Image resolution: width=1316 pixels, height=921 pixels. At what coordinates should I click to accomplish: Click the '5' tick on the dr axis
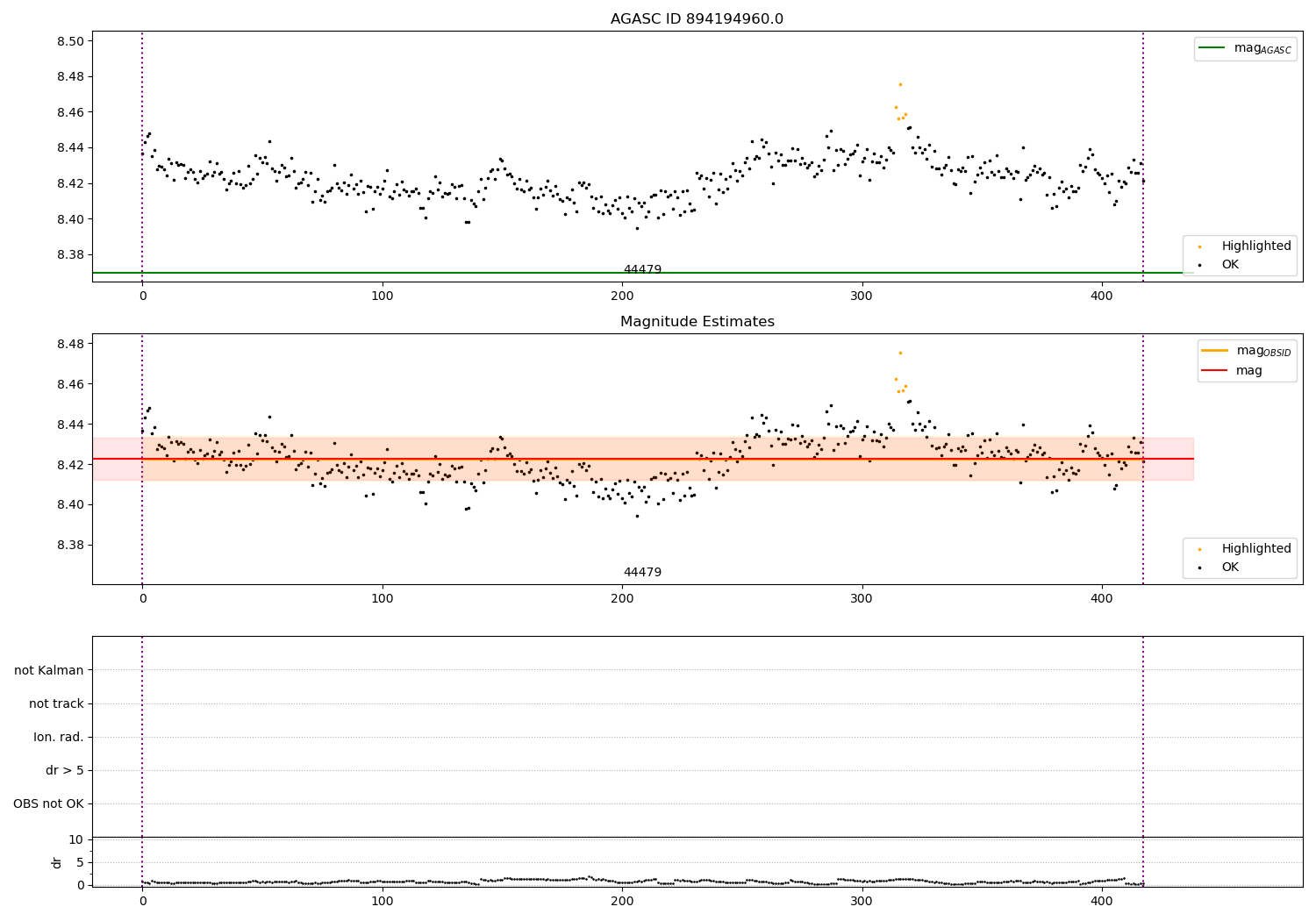pyautogui.click(x=80, y=862)
